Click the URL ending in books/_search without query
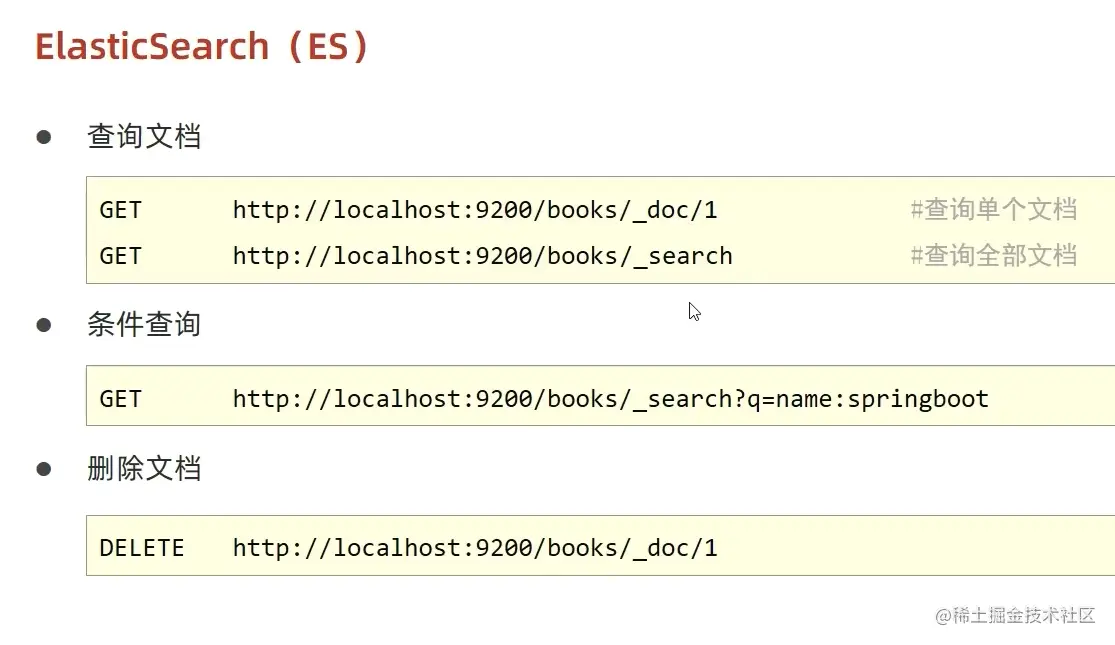 (x=482, y=256)
